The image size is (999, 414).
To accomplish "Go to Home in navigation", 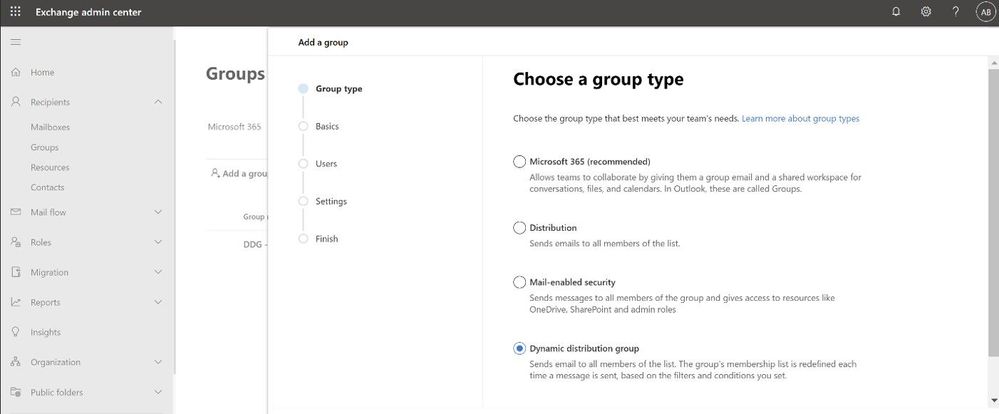I will click(42, 73).
